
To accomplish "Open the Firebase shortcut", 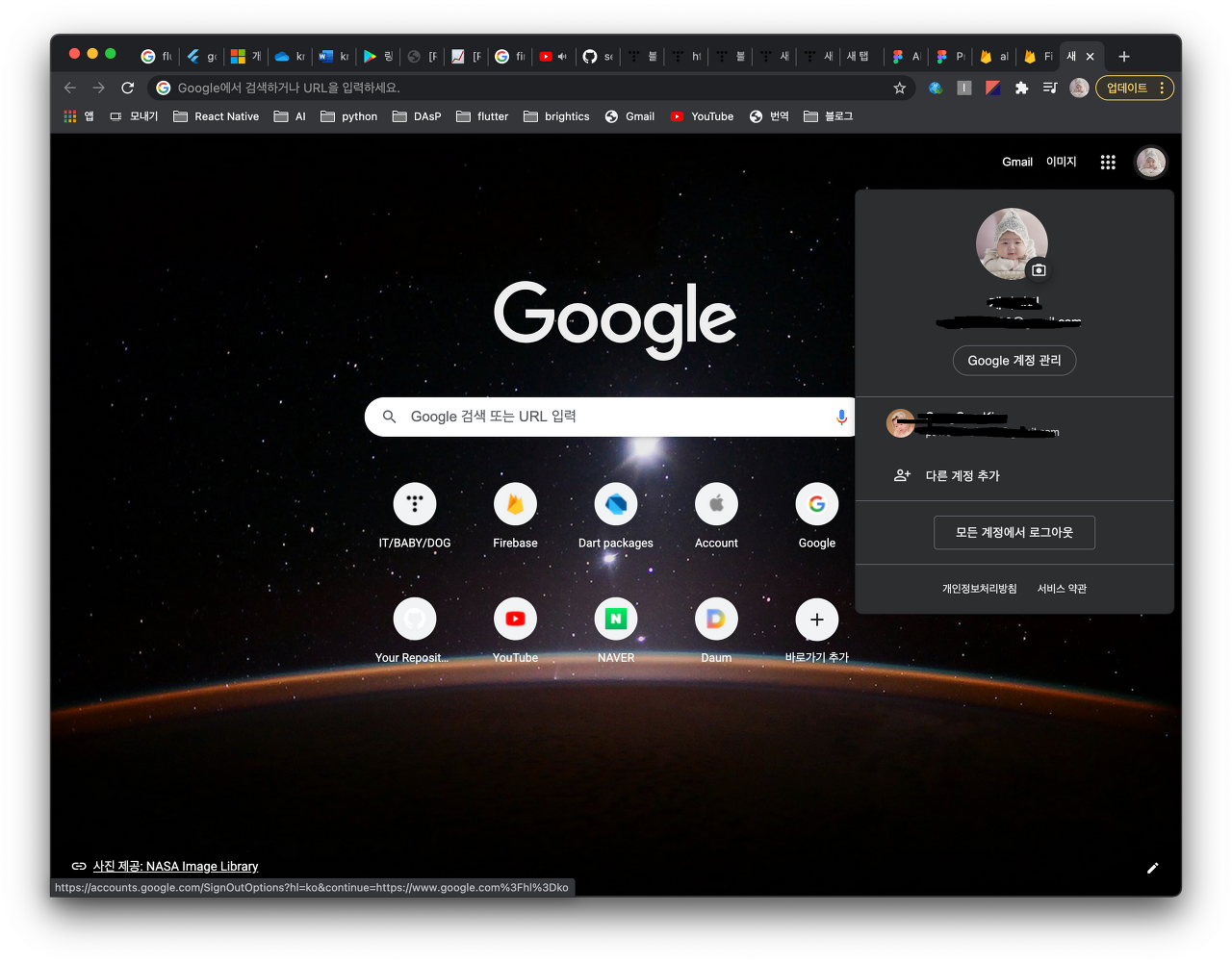I will 515,517.
